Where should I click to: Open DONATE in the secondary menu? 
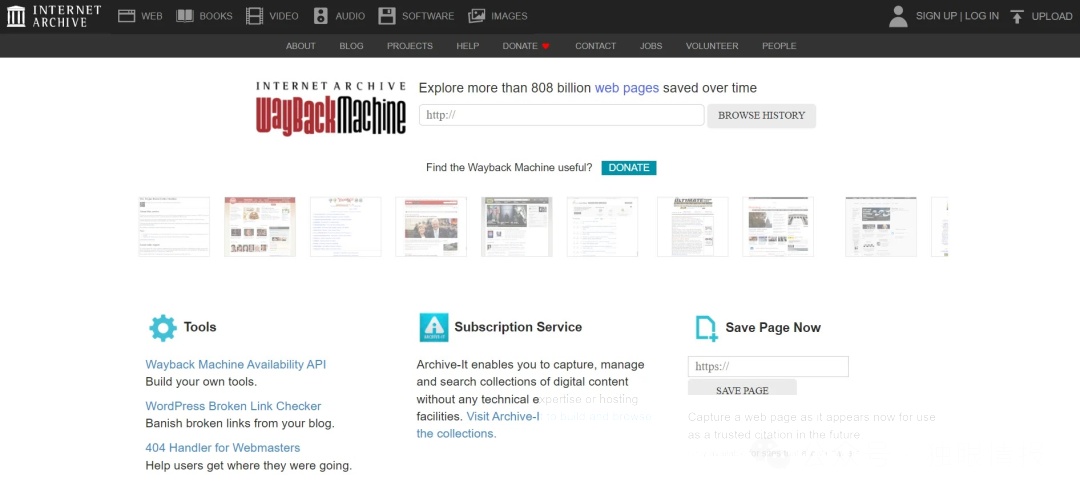point(520,46)
